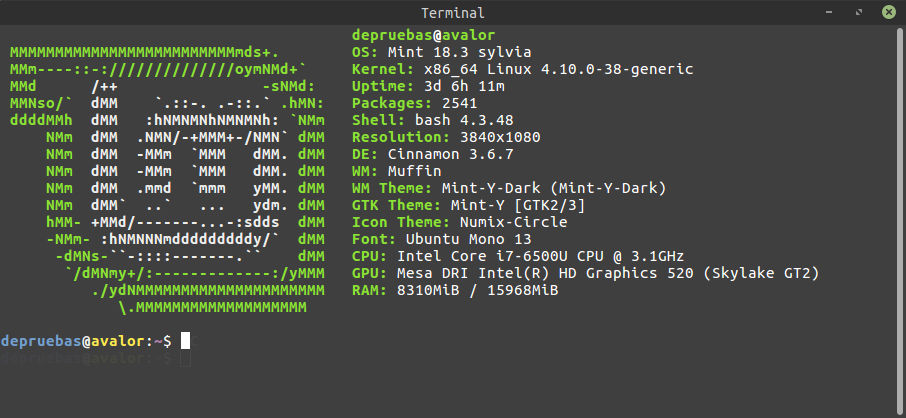This screenshot has width=906, height=418.
Task: Click the Font: Ubuntu Mono 13 line
Action: [441, 239]
